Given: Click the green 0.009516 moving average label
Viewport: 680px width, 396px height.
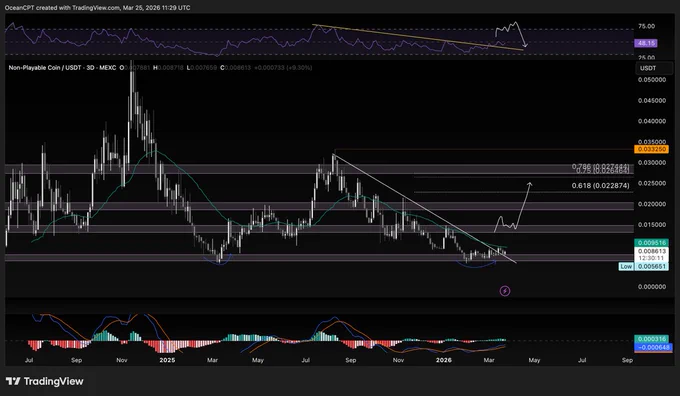Looking at the screenshot, I should pyautogui.click(x=651, y=243).
